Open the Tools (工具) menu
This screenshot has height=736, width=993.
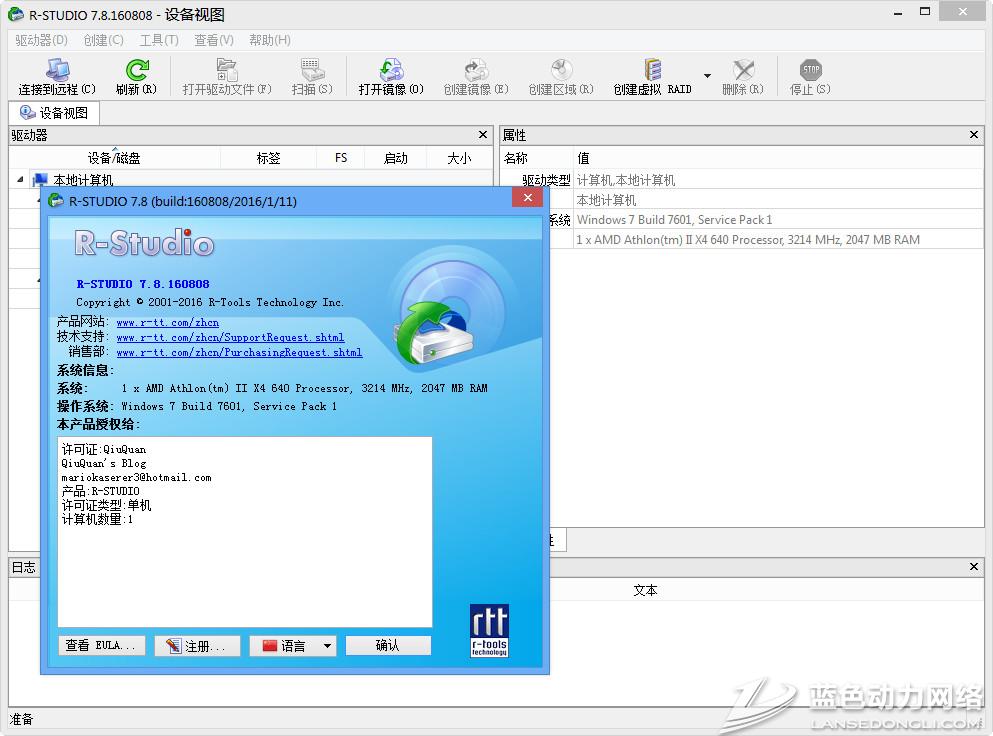click(158, 40)
